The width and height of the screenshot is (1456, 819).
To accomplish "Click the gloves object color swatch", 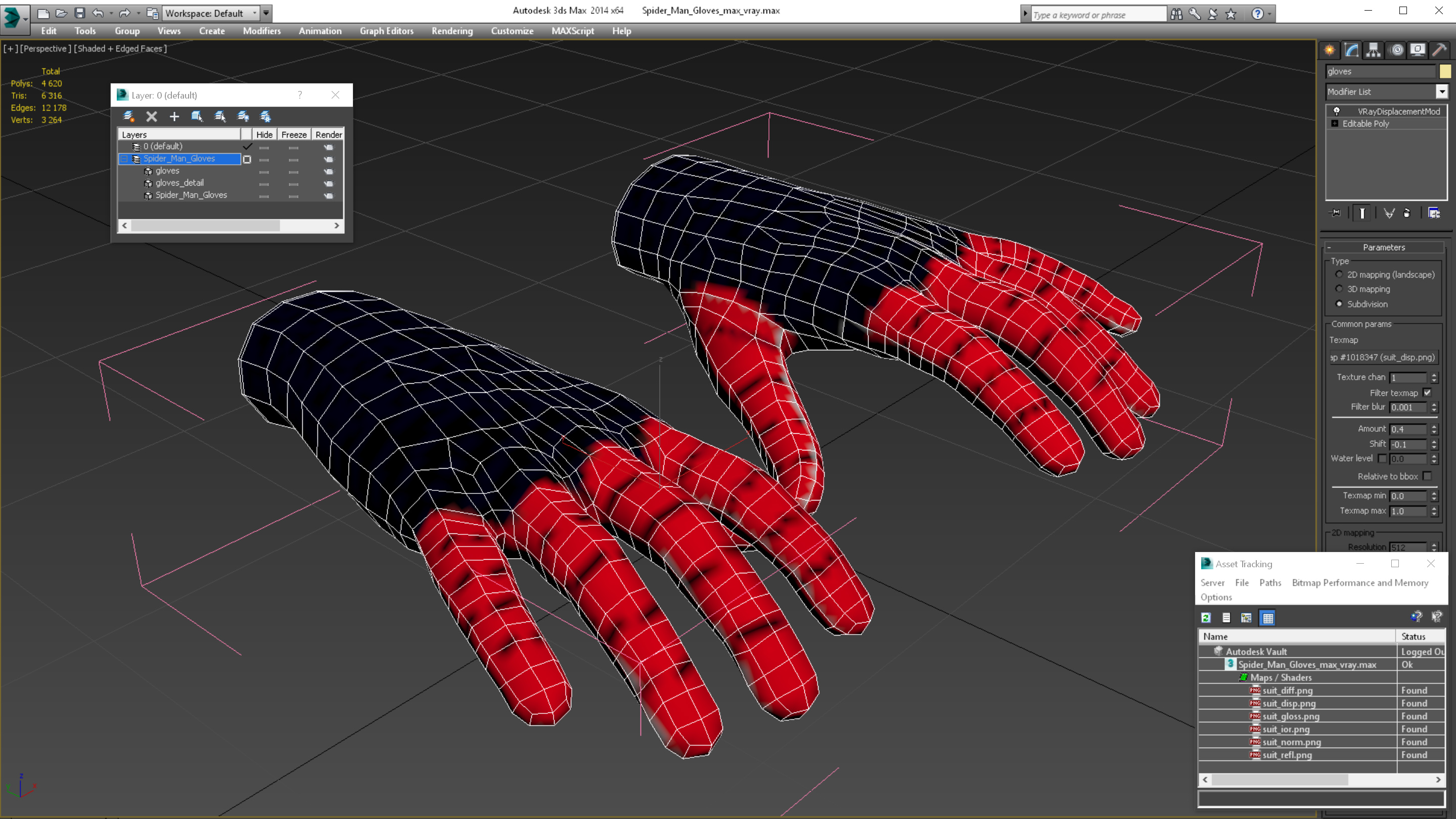I will 1445,71.
